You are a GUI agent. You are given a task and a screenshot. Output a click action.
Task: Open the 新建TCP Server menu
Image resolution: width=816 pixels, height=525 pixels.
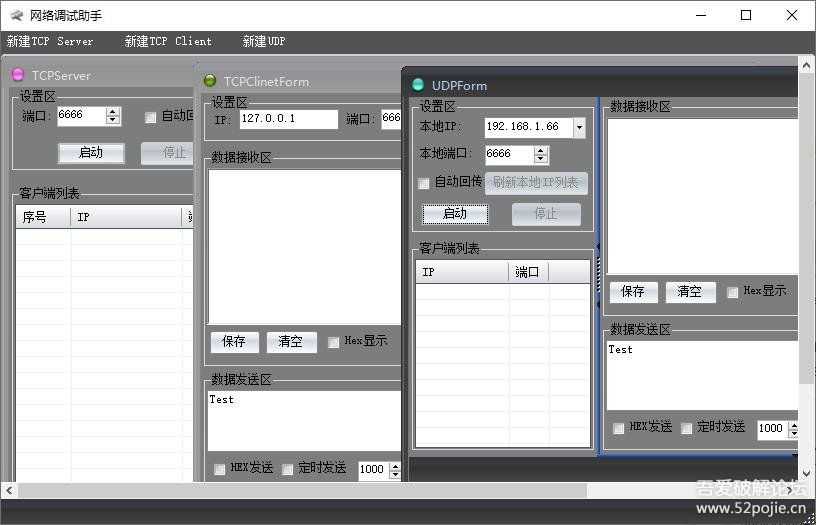[x=50, y=42]
